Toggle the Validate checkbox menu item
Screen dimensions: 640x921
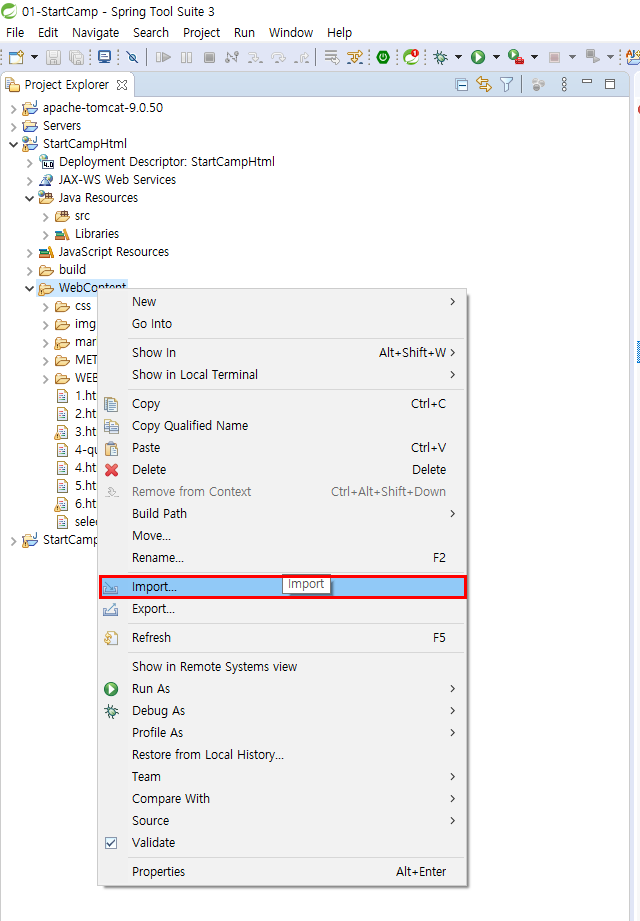283,843
